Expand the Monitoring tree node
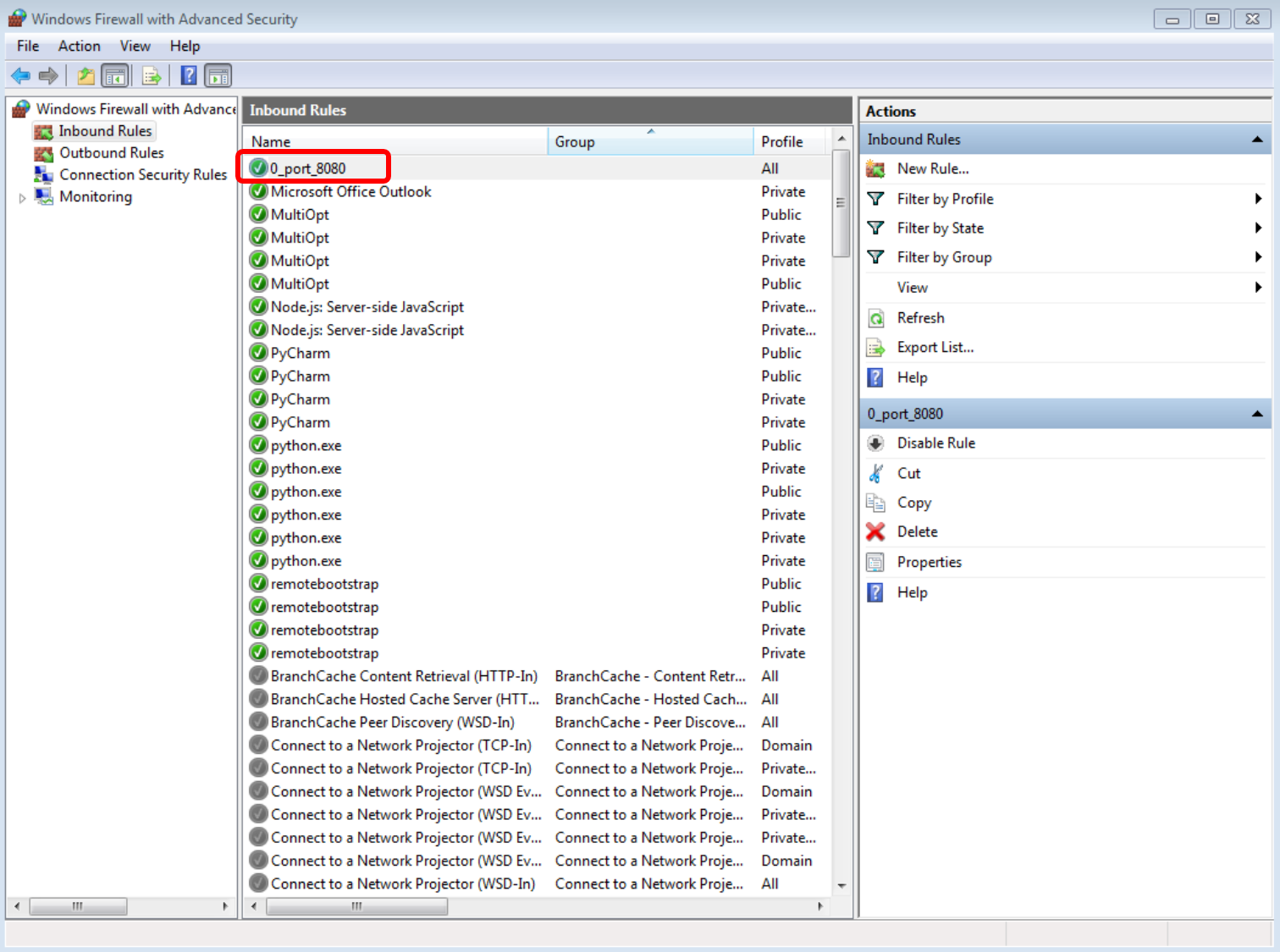The height and width of the screenshot is (952, 1280). 22,198
